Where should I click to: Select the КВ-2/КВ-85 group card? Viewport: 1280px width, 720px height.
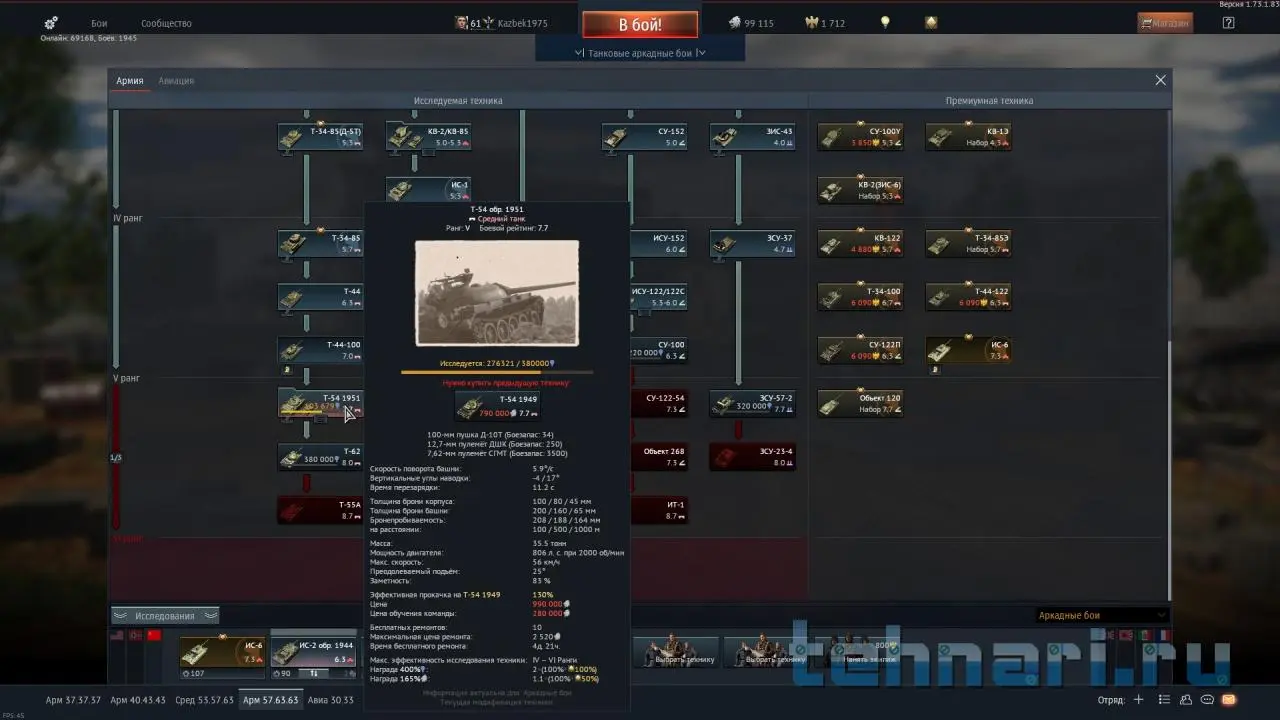point(429,137)
